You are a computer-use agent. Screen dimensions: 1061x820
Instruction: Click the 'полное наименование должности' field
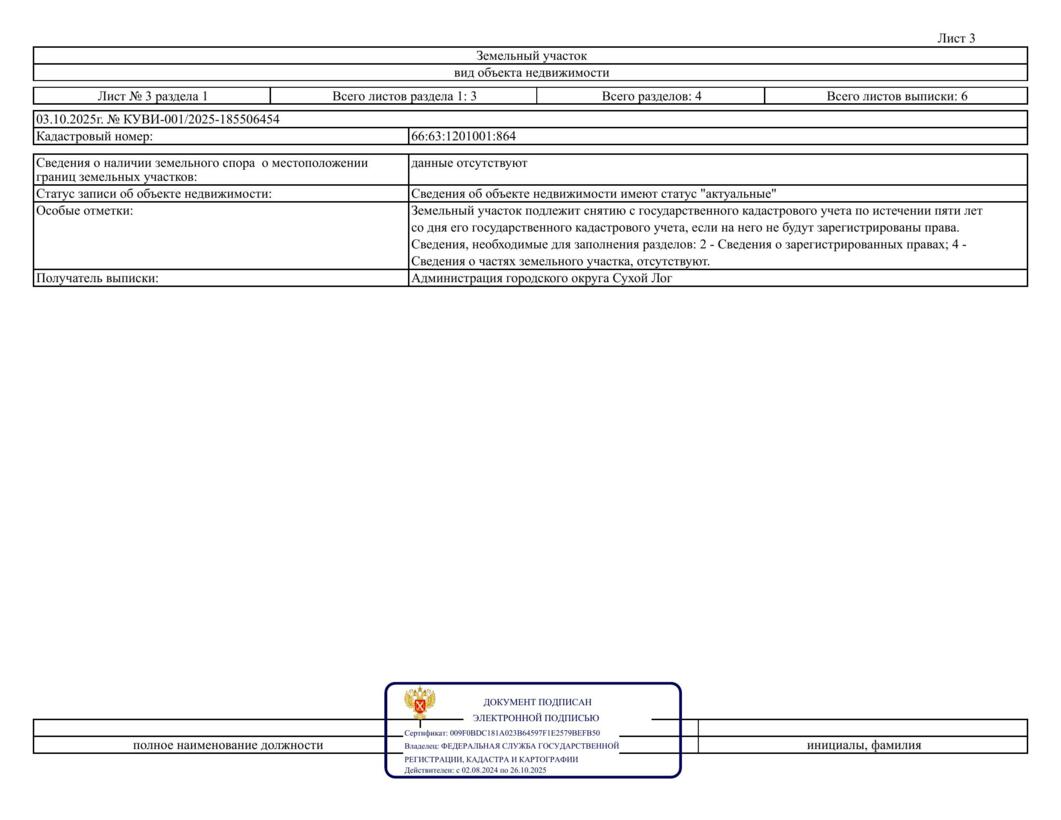pos(228,745)
